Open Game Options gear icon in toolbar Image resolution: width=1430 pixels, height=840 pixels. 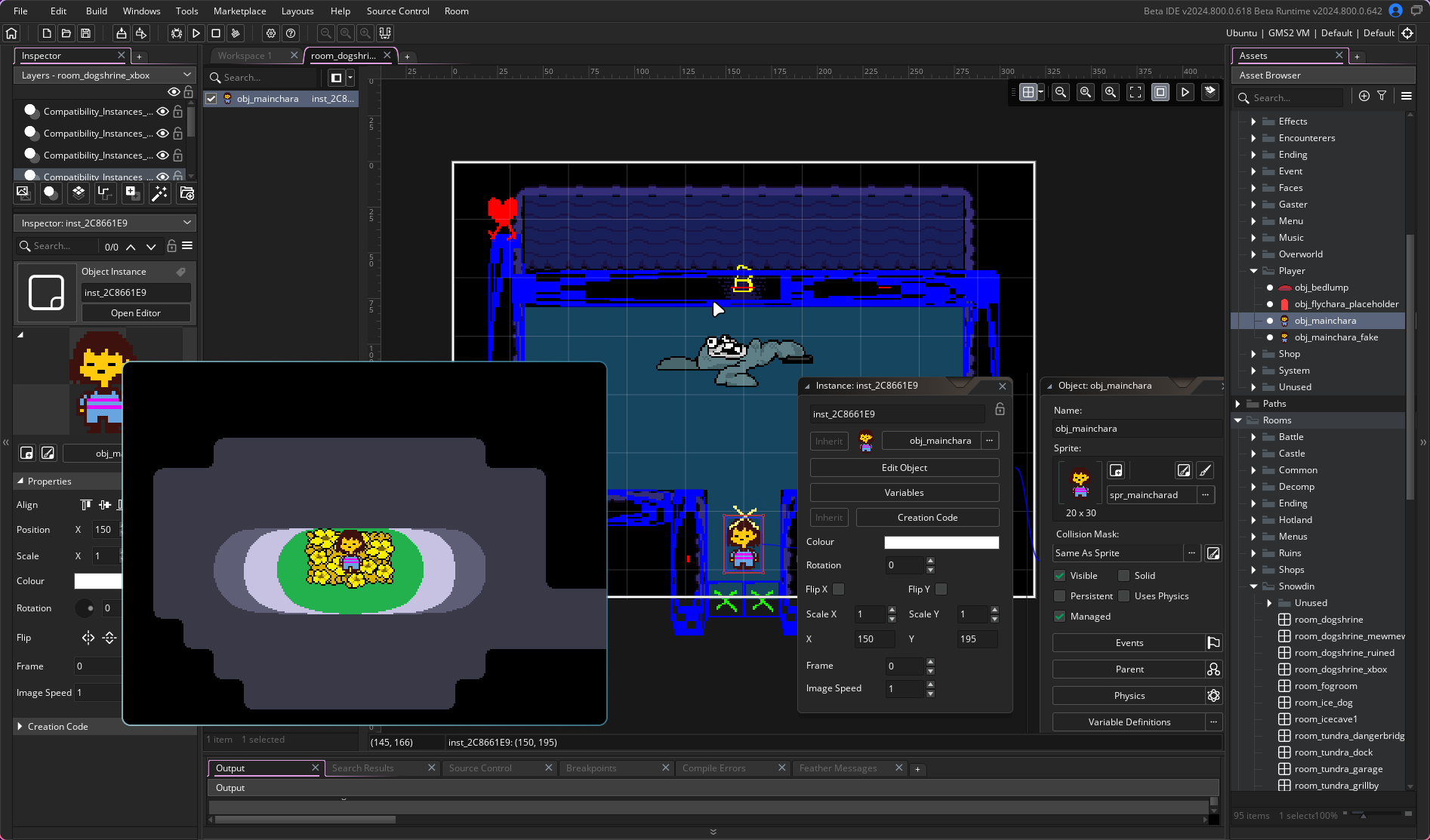(271, 33)
